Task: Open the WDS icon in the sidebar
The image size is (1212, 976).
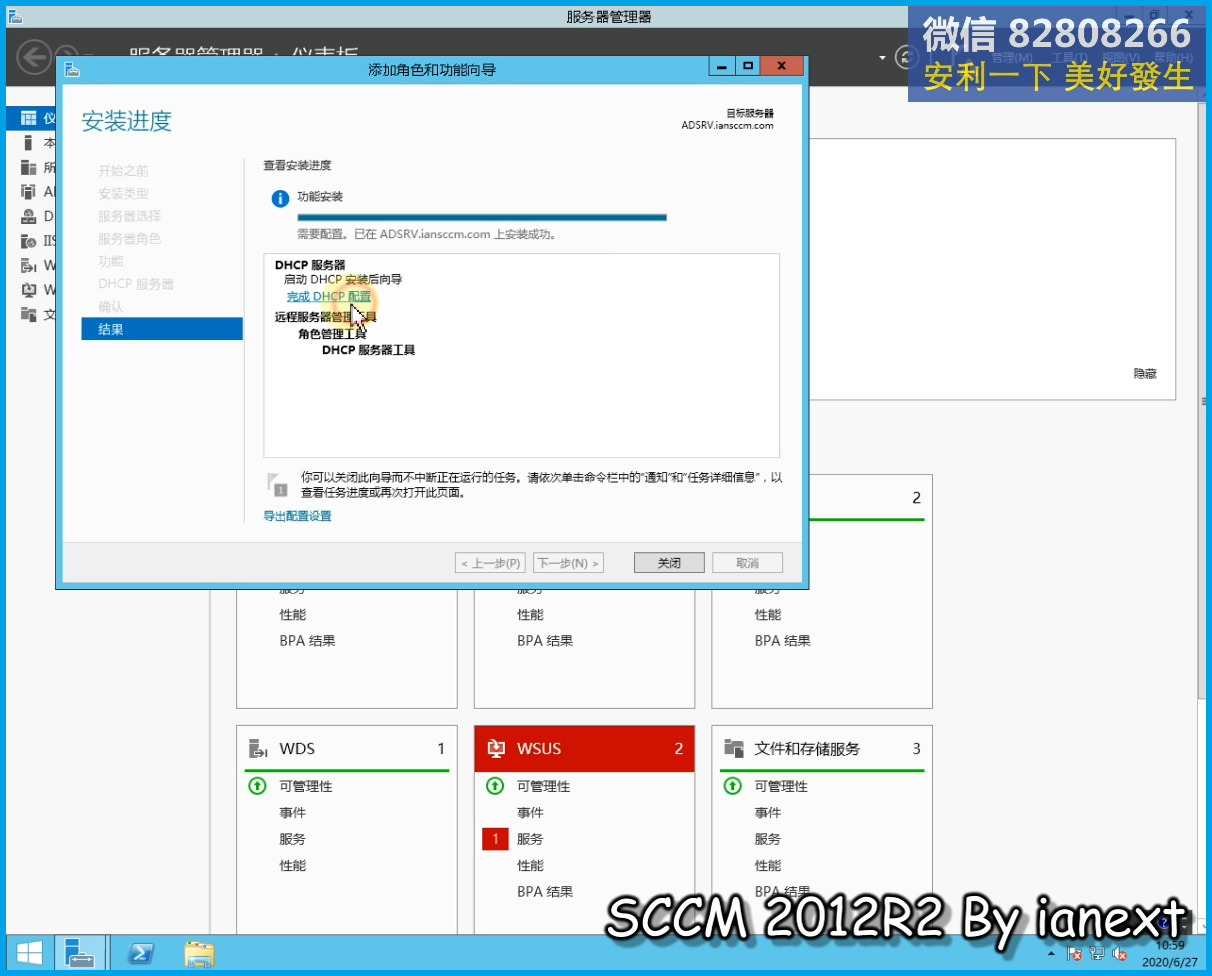Action: (28, 265)
